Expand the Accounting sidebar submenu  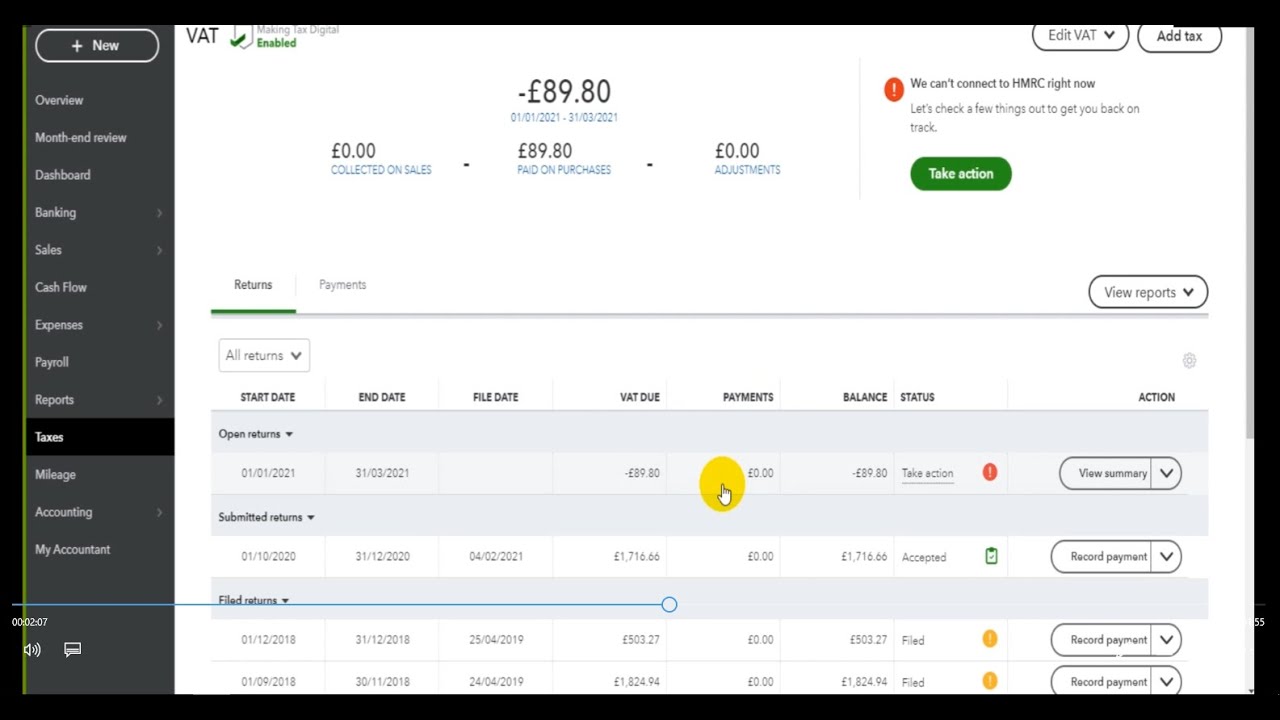click(x=159, y=512)
